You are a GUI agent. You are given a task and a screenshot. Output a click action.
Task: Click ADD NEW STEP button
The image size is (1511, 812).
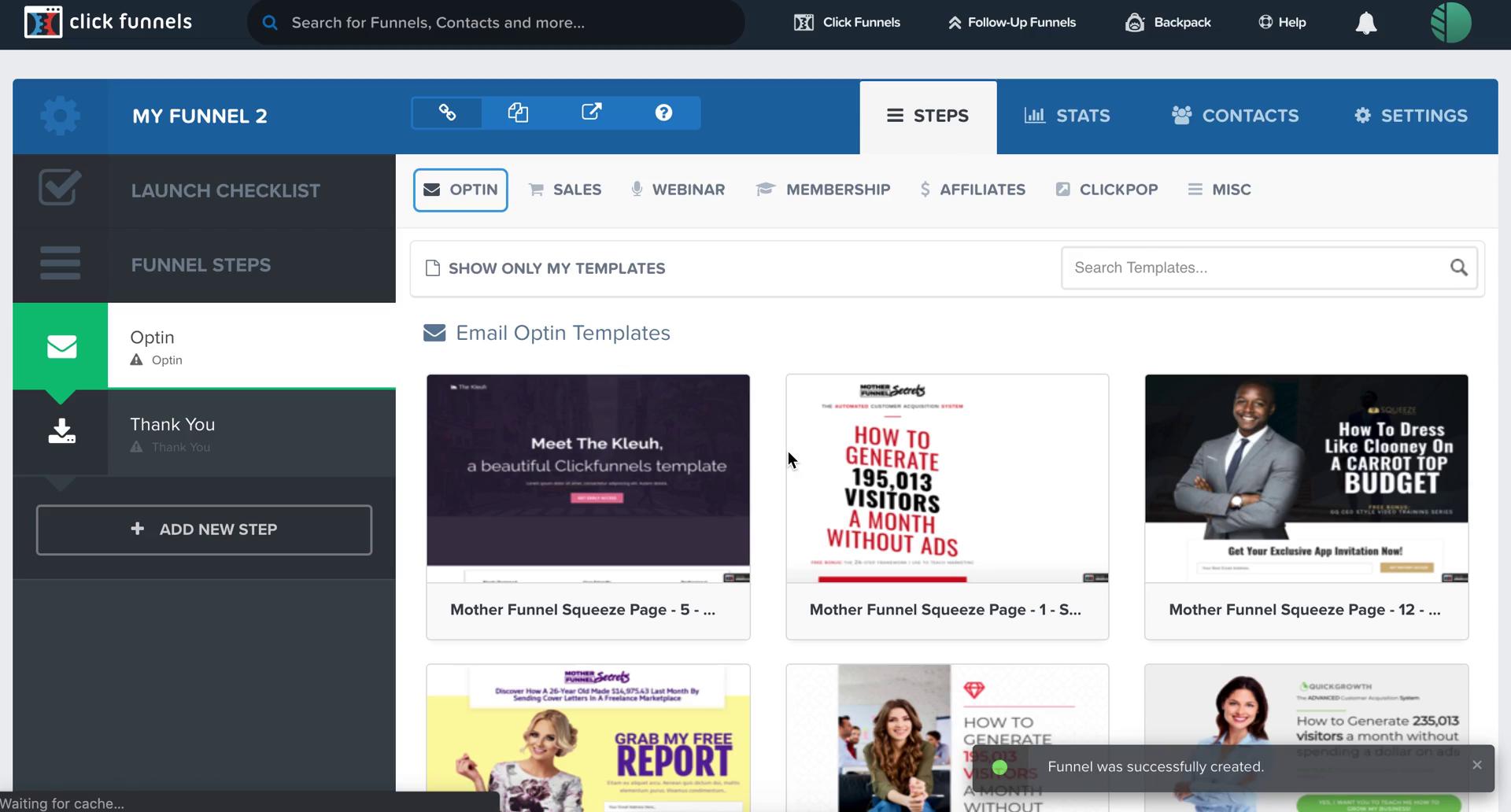(204, 530)
